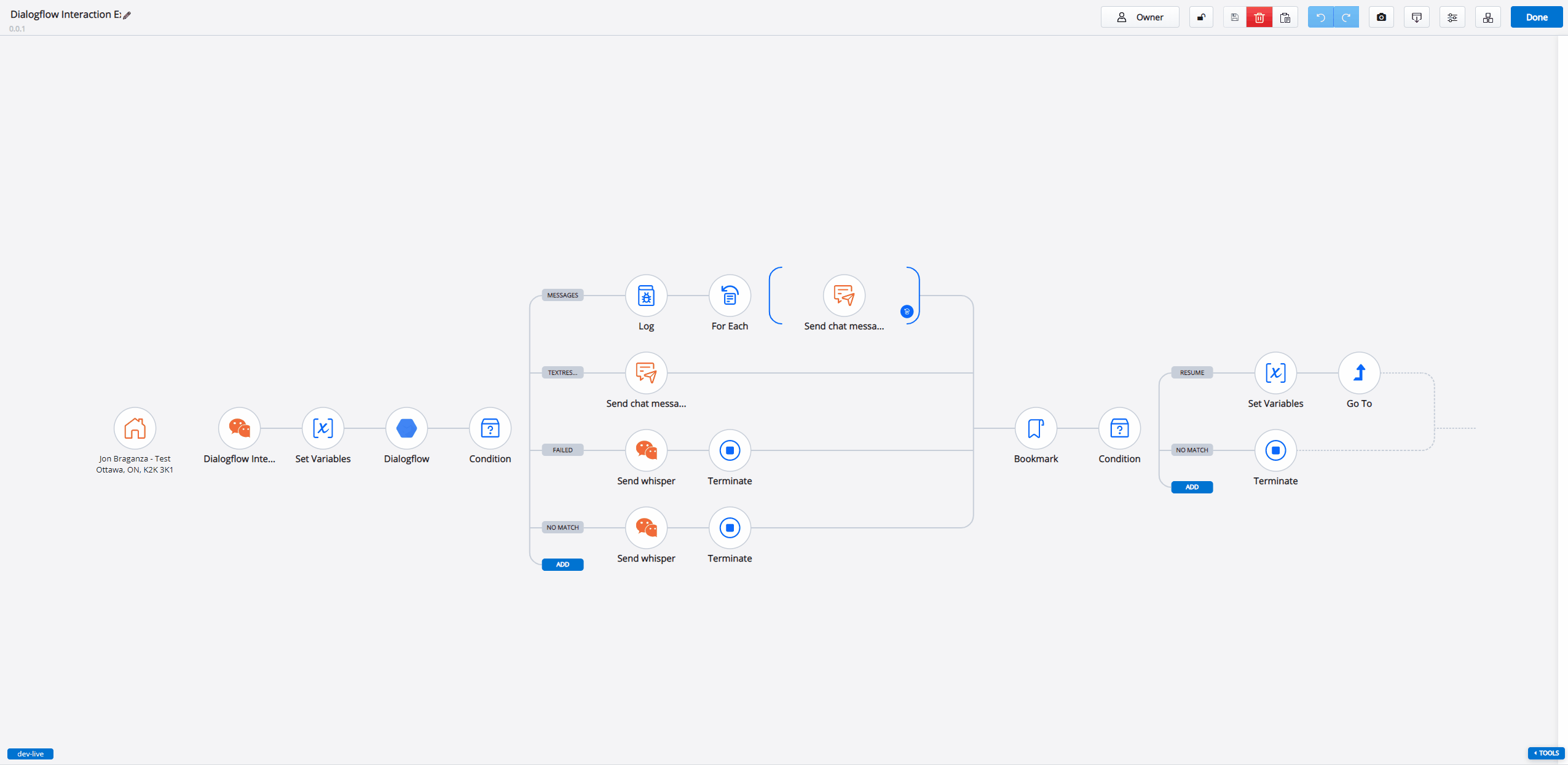The image size is (1568, 765).
Task: Click NO MATCH label of second condition
Action: point(1192,450)
